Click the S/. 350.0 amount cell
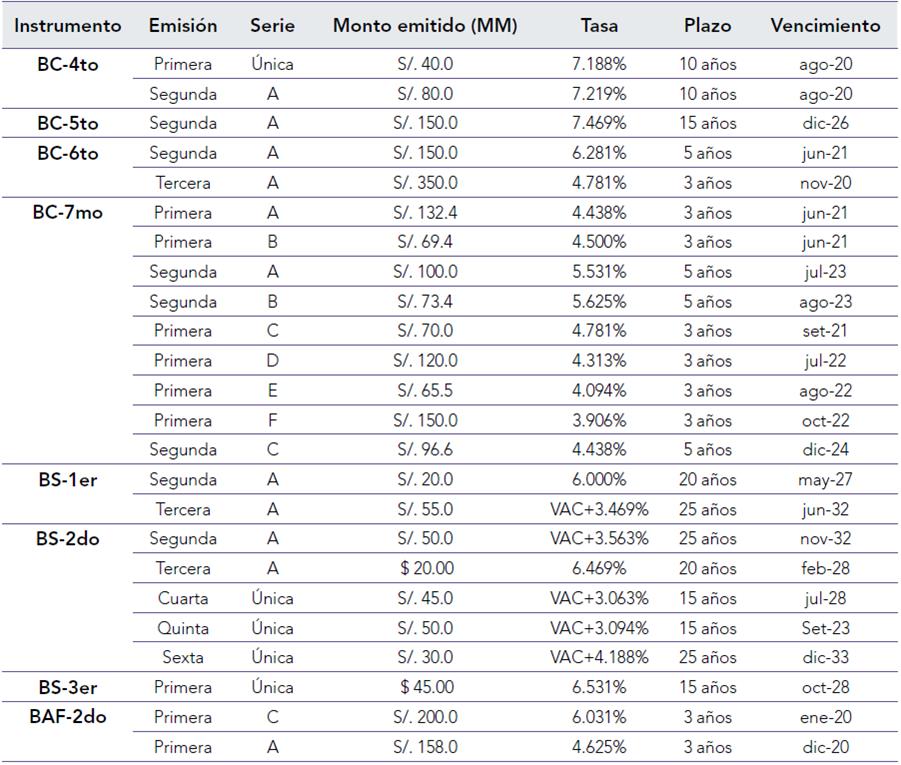901x765 pixels. (x=425, y=183)
